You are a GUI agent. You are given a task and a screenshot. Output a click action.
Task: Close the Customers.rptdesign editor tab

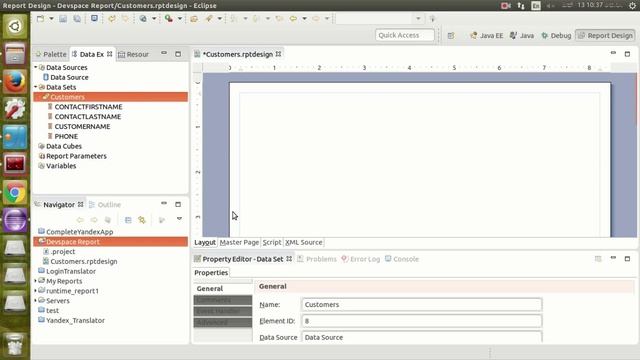click(278, 54)
